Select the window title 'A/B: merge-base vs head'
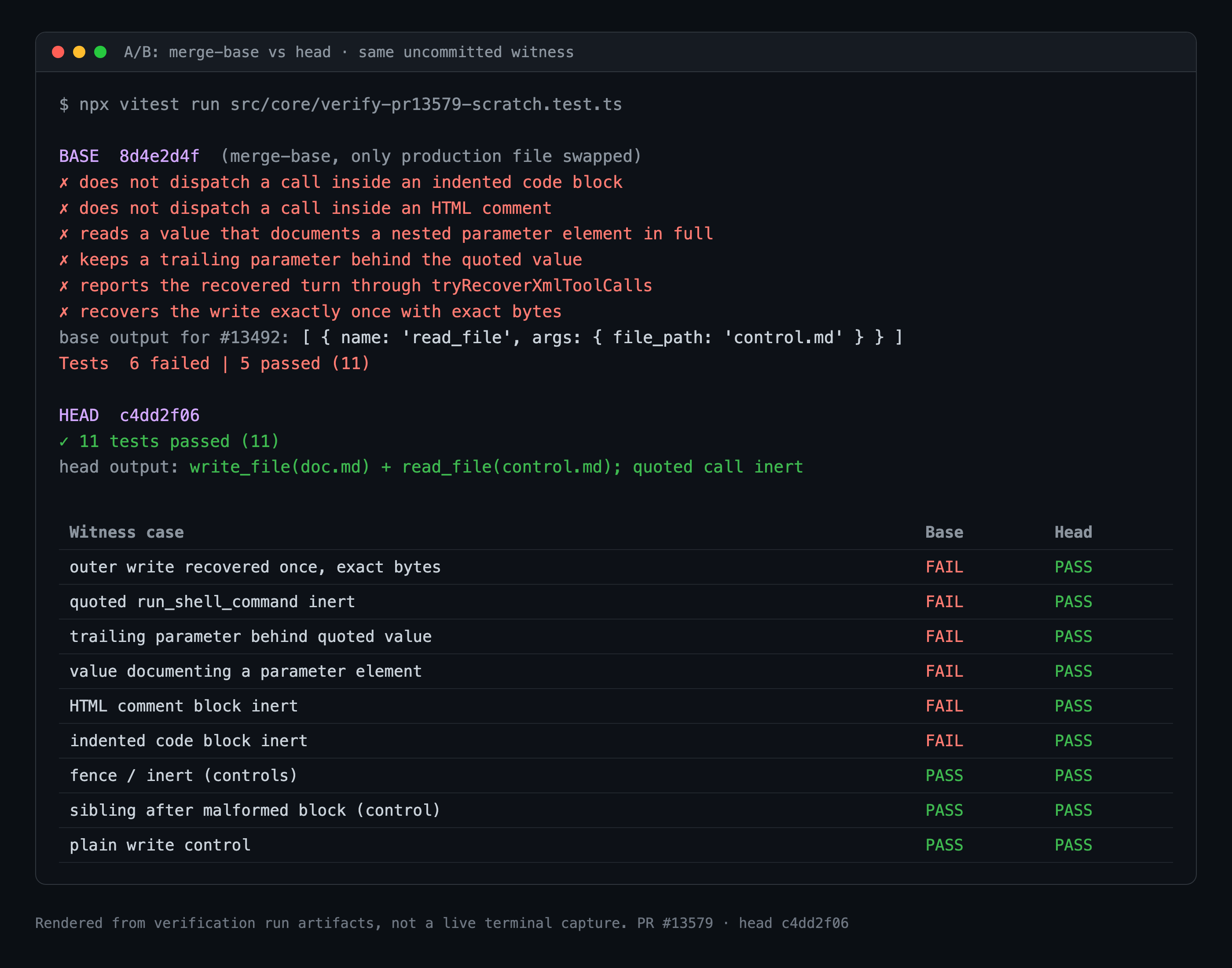This screenshot has height=968, width=1232. click(227, 52)
